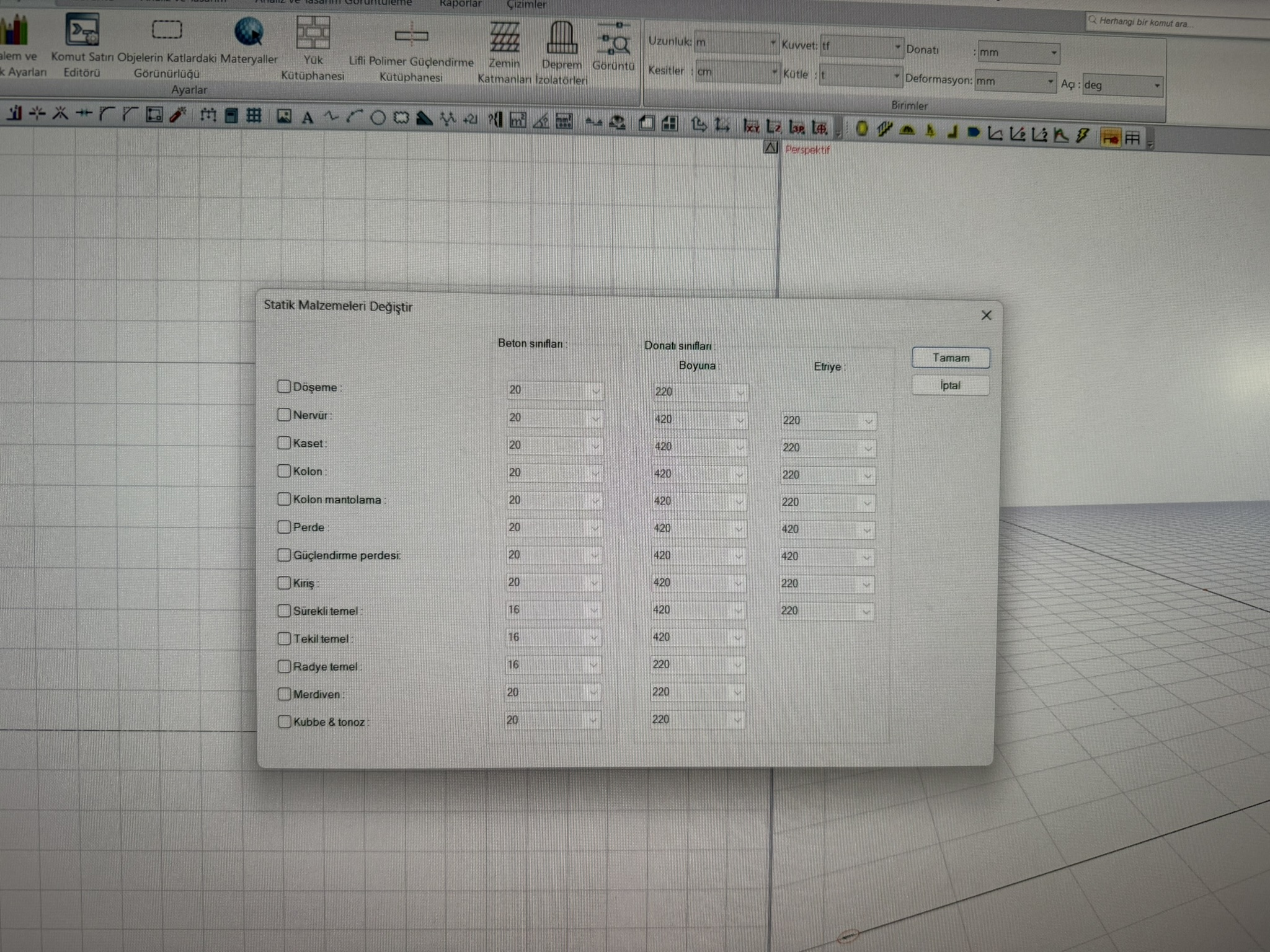The width and height of the screenshot is (1270, 952).
Task: Open the Donatı unit dropdown
Action: pos(1018,53)
